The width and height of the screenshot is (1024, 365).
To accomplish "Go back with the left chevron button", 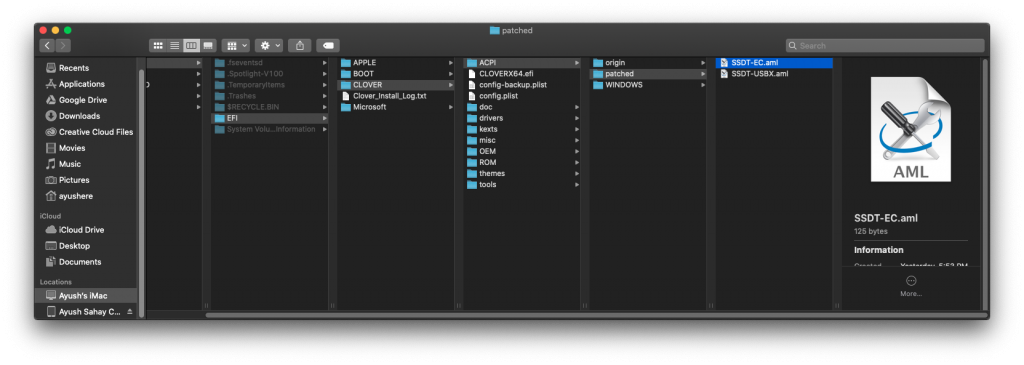I will (47, 46).
